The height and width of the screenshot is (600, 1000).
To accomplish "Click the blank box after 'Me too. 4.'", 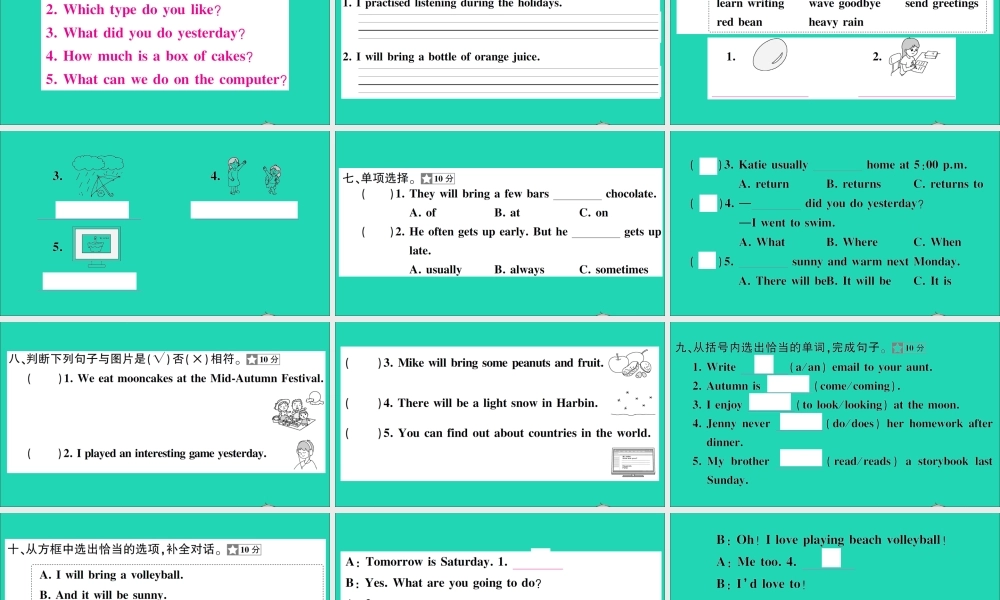I will [831, 557].
